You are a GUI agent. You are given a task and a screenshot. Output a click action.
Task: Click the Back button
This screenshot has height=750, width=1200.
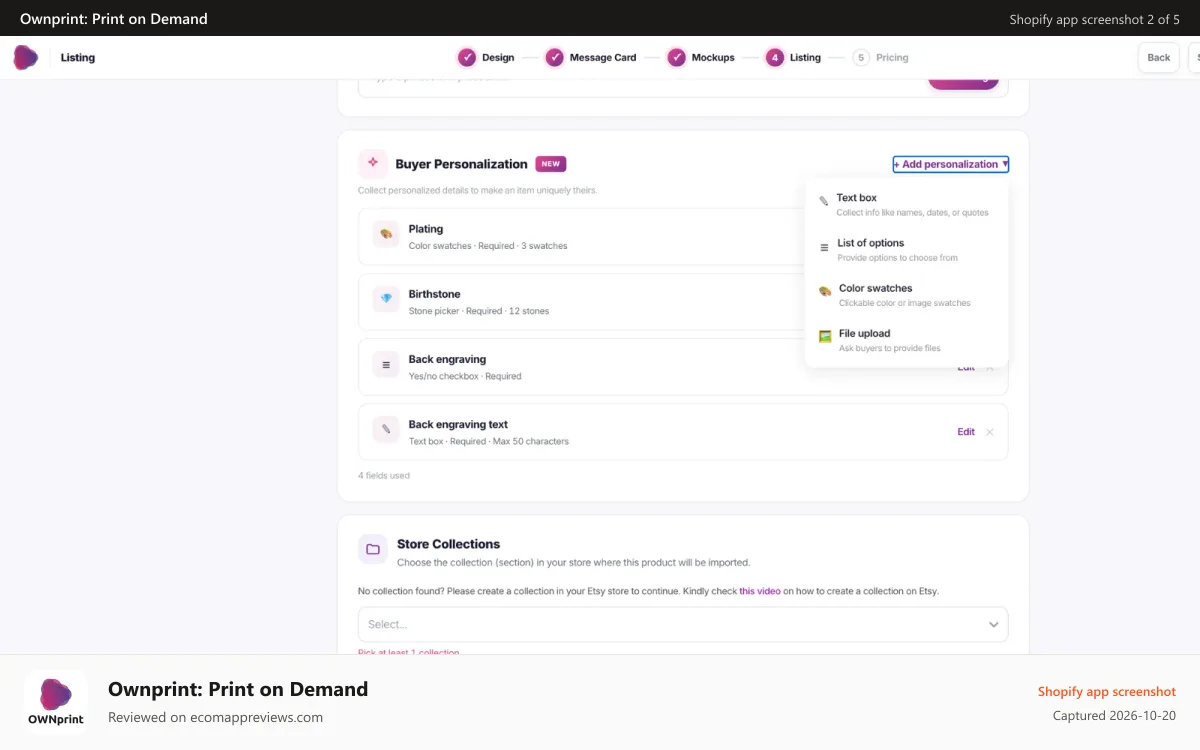coord(1159,57)
